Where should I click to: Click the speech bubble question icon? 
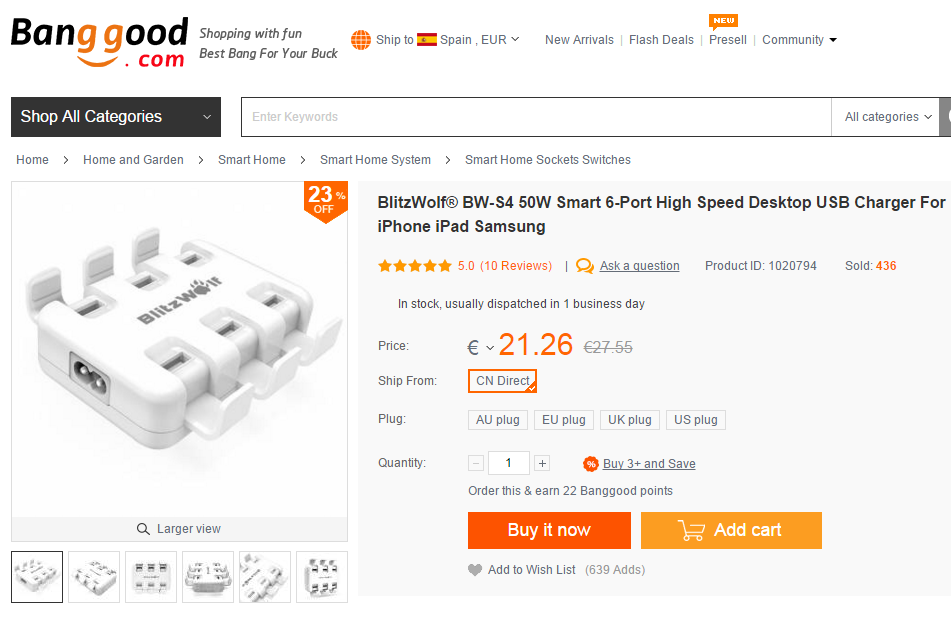tap(585, 266)
